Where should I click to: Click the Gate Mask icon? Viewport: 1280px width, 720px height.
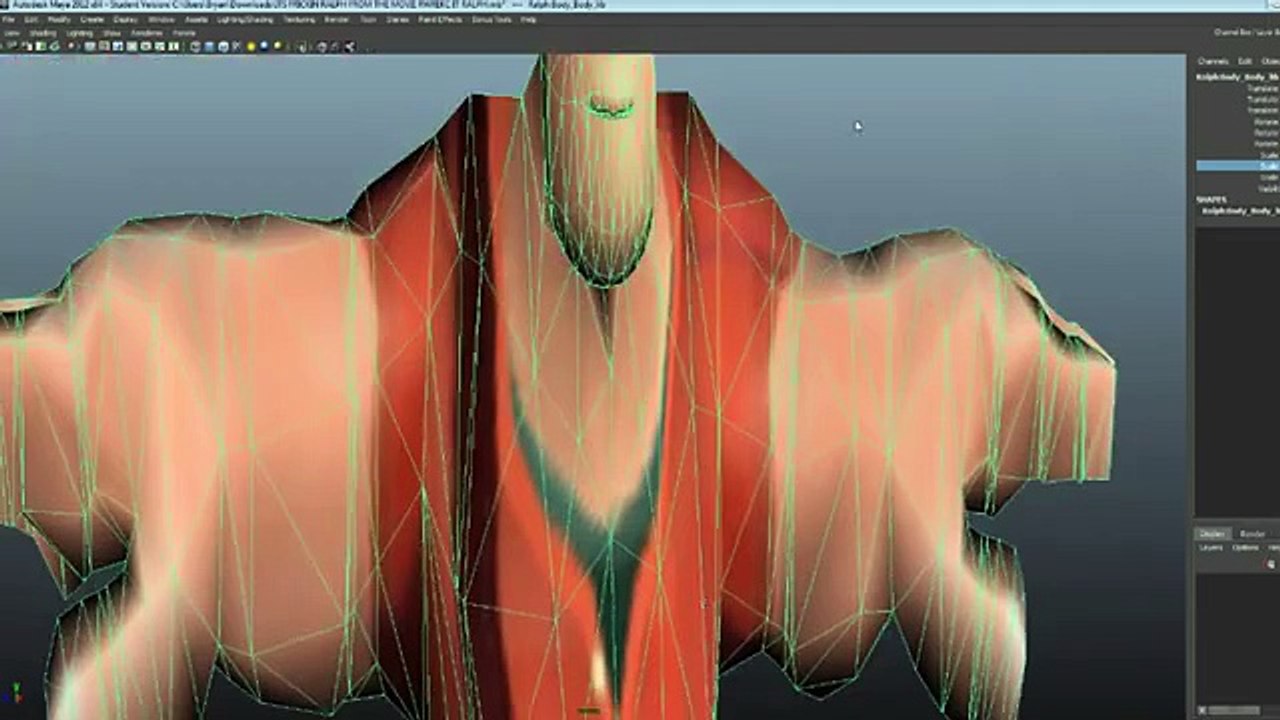click(132, 46)
